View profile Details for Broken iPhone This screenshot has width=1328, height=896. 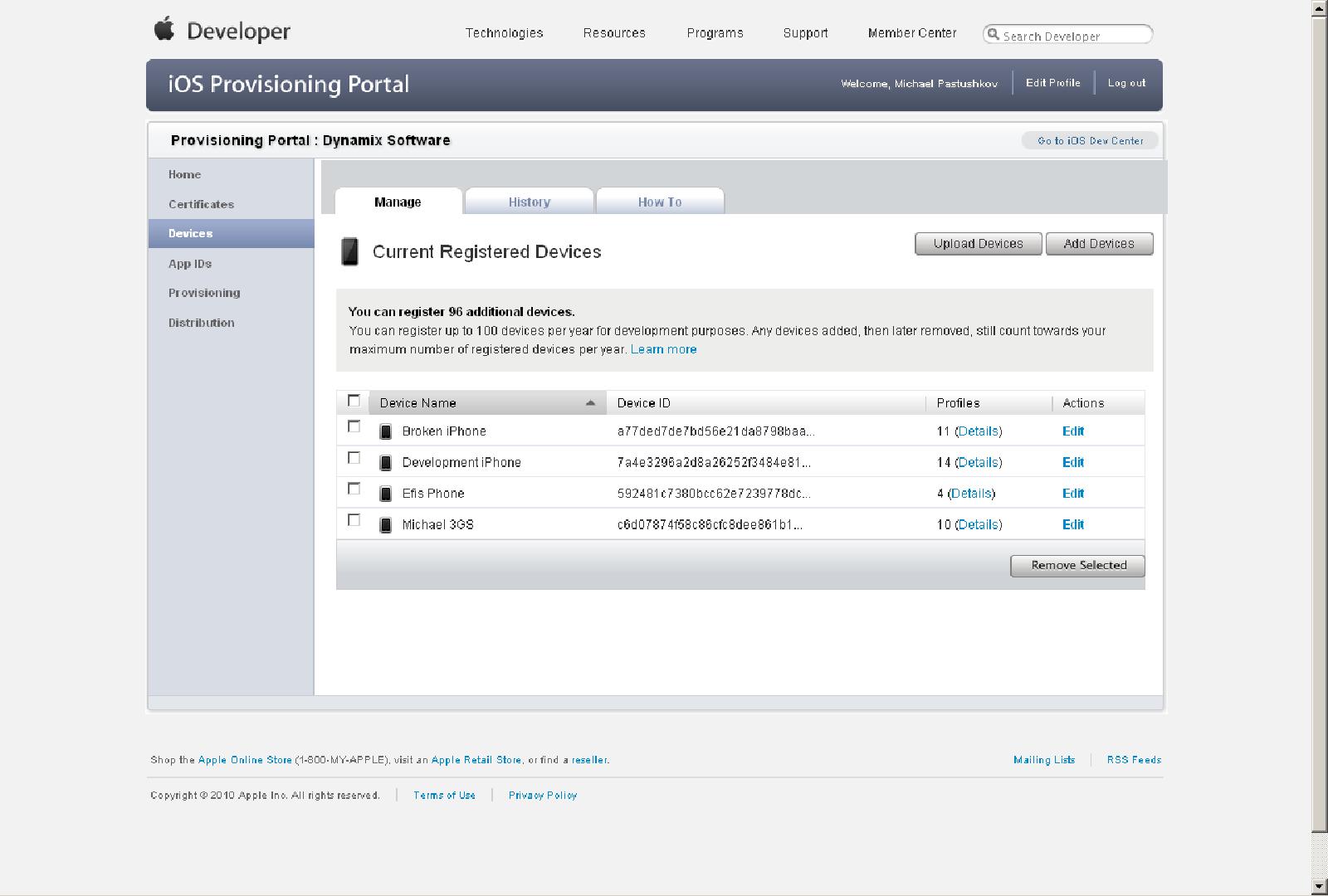[x=978, y=431]
